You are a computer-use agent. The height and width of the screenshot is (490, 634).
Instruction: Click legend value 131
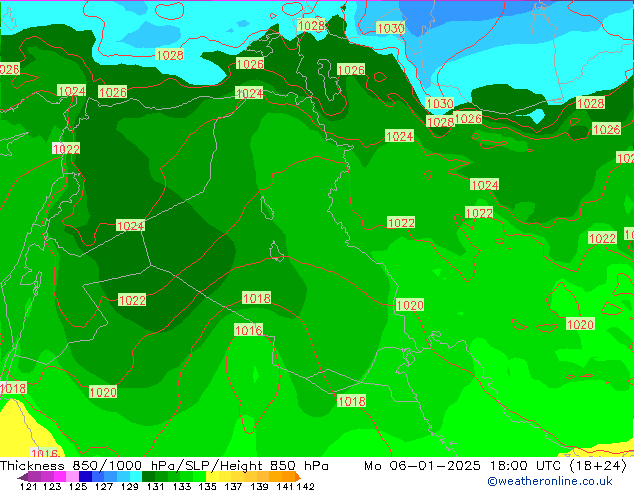155,486
